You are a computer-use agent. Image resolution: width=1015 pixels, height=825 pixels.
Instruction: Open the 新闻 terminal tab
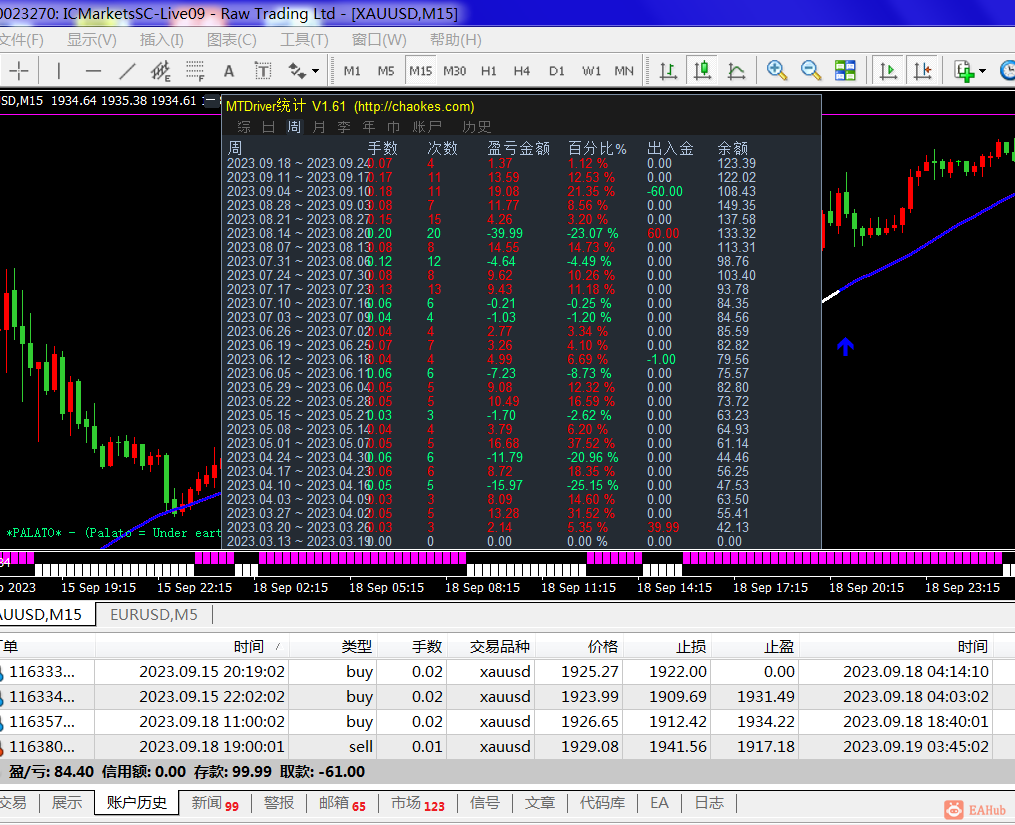pos(215,803)
